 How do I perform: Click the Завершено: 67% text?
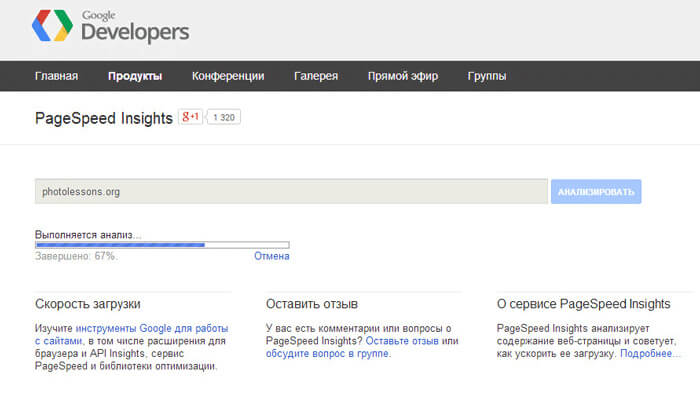point(76,256)
